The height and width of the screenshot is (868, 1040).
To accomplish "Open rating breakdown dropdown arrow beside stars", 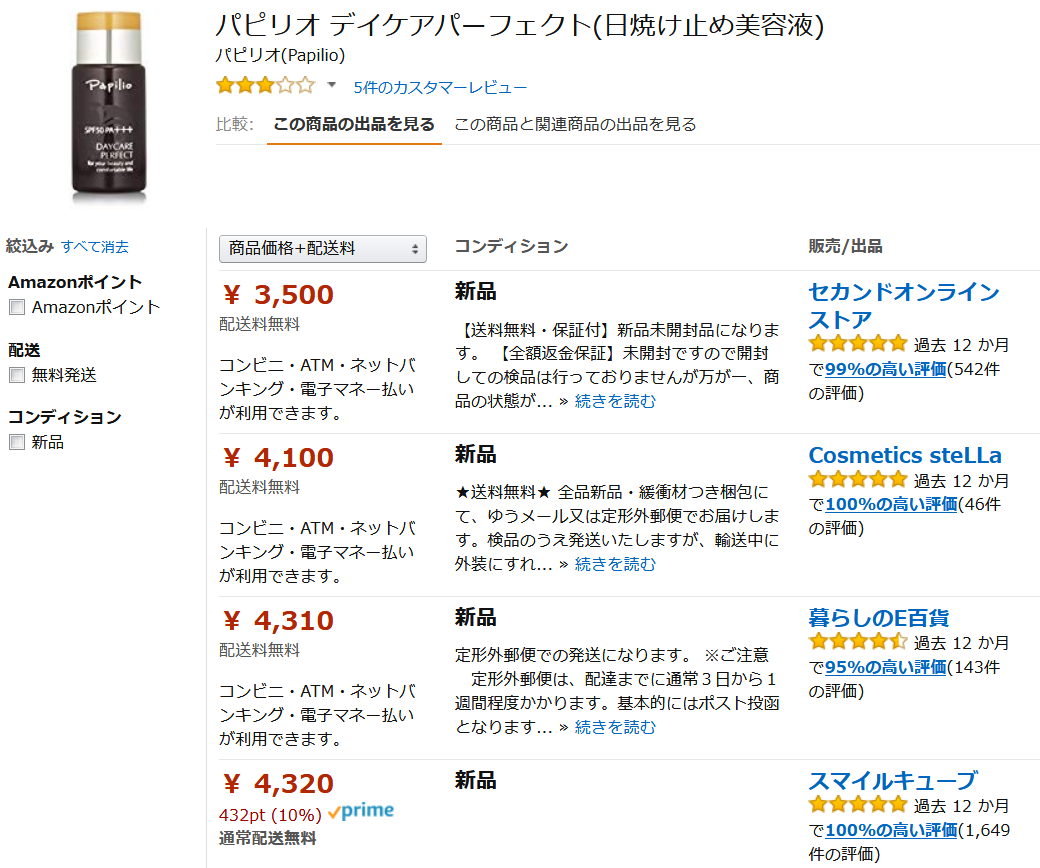I will point(332,86).
